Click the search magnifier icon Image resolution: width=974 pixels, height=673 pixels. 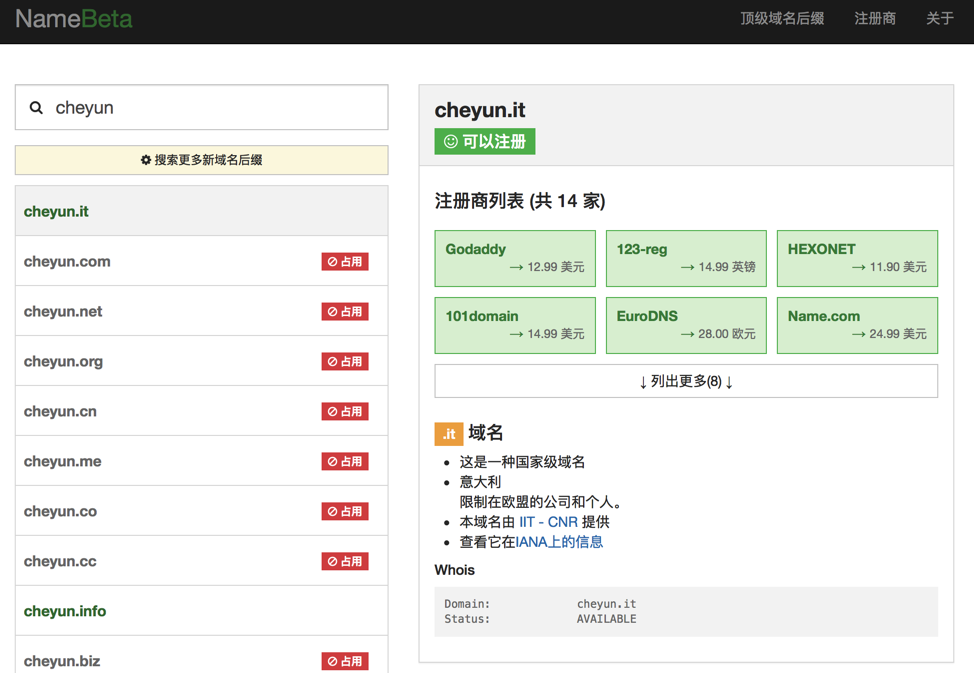[x=37, y=108]
